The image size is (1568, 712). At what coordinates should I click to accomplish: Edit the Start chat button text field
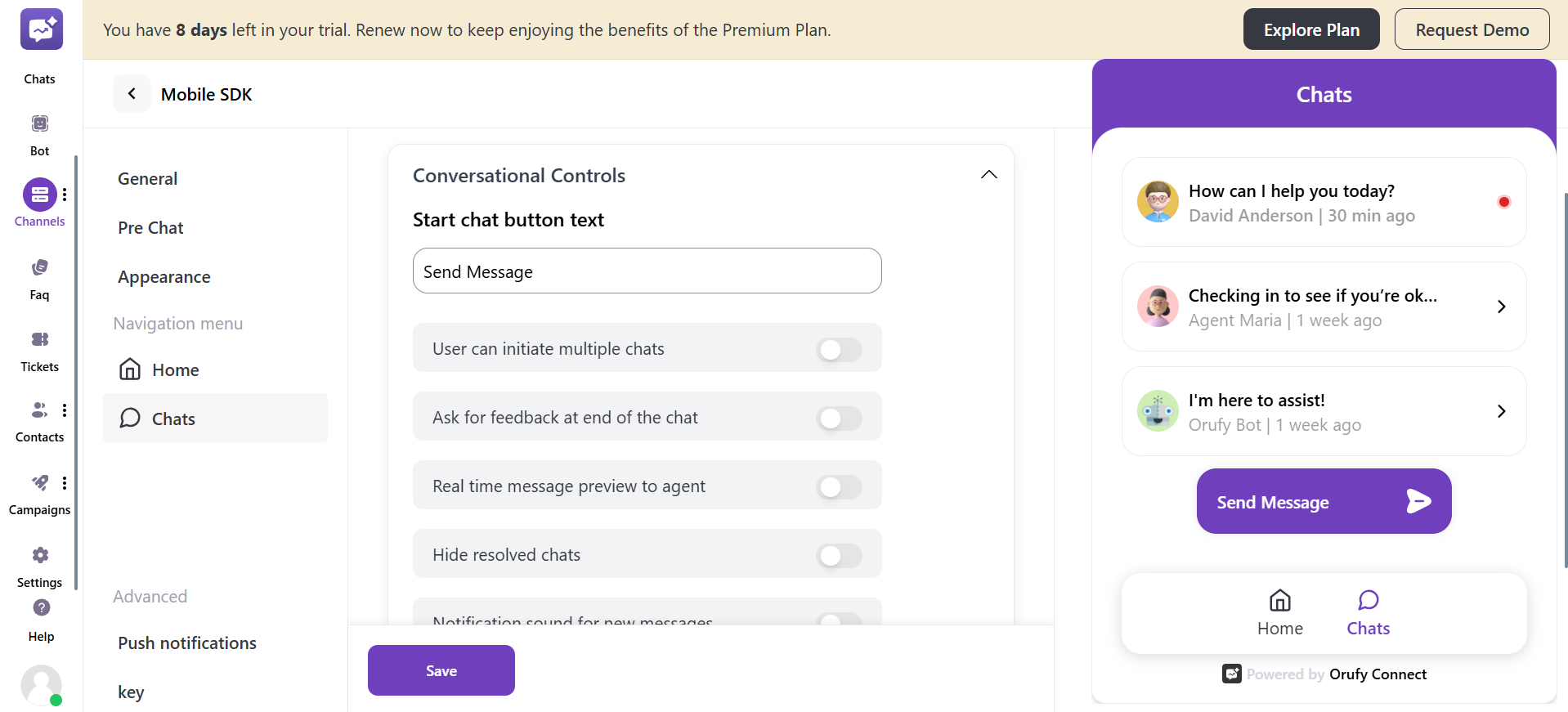[x=647, y=271]
